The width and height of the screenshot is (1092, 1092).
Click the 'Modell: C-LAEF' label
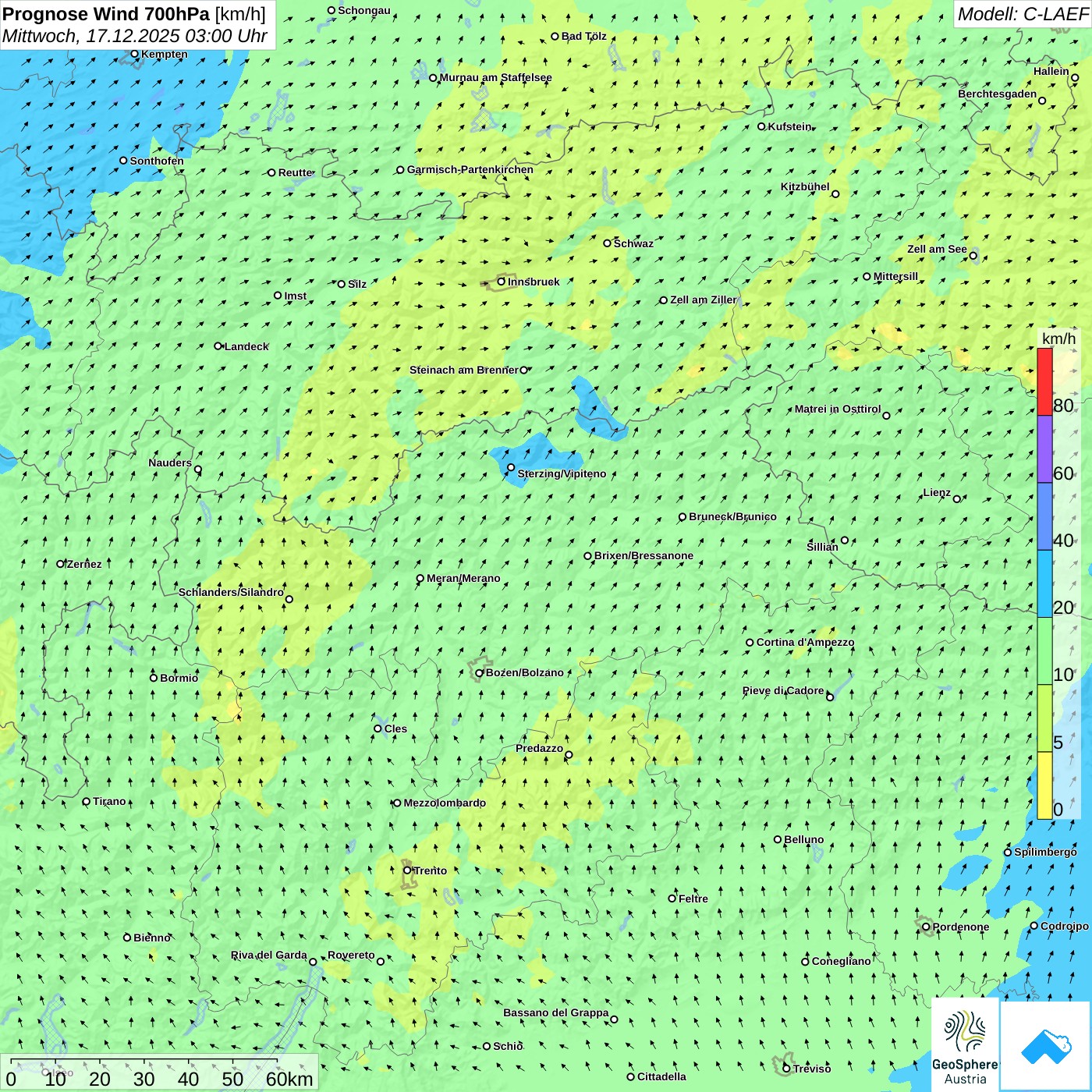(1023, 14)
